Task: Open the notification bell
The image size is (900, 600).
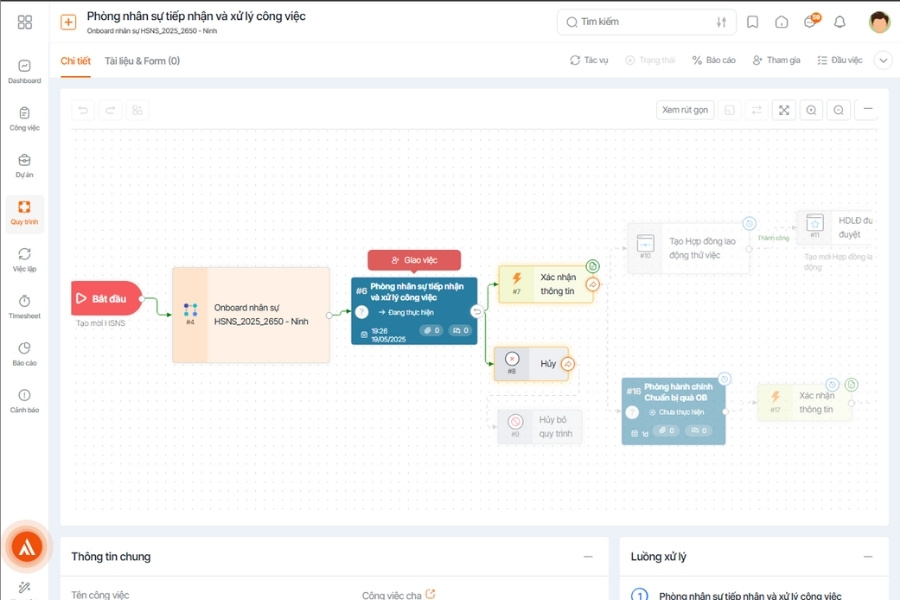Action: pos(839,22)
